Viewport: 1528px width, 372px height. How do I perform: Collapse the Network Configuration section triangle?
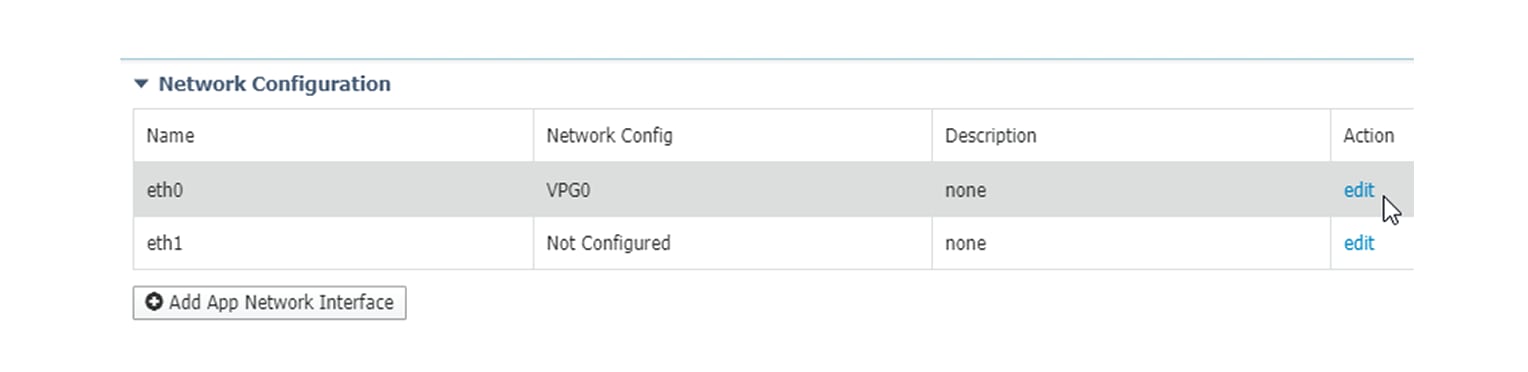(x=141, y=84)
